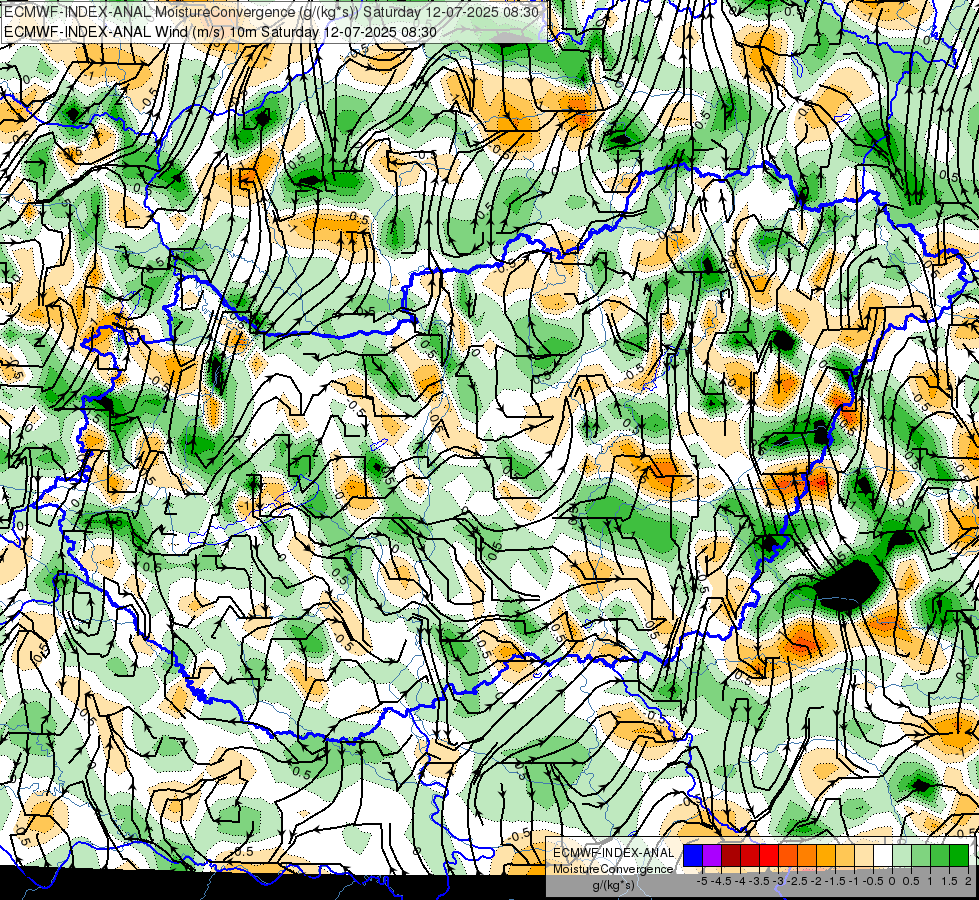Click the pale peach swatch left of white

pos(864,855)
